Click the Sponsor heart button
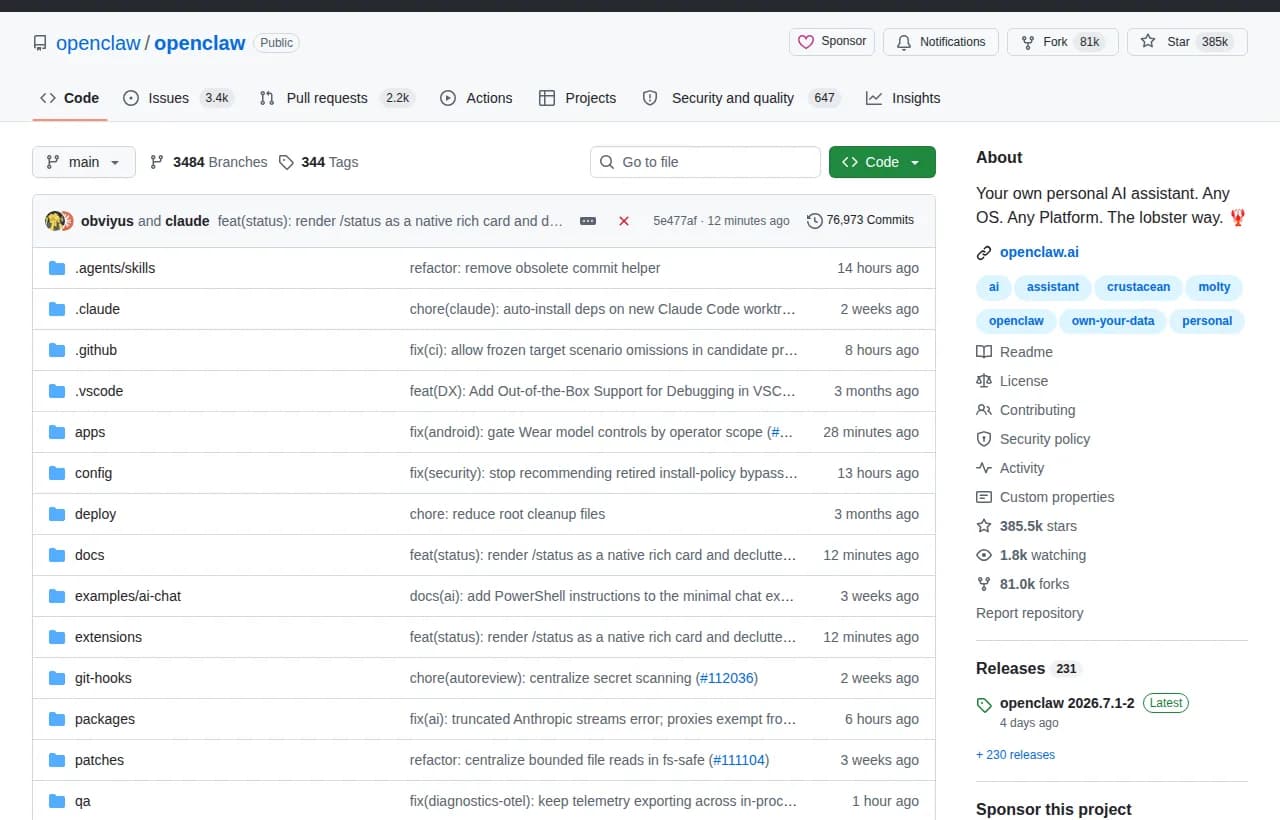 click(x=832, y=42)
